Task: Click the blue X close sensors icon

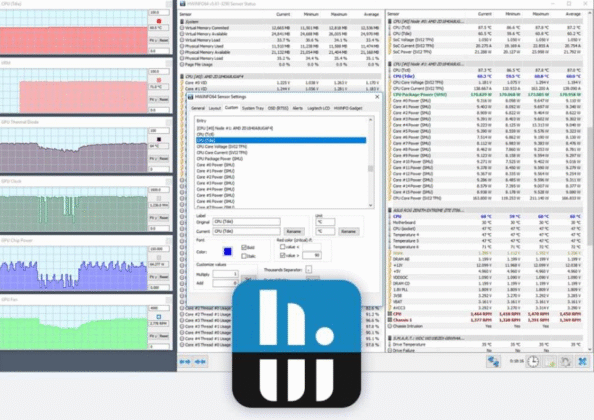Action: coord(583,362)
